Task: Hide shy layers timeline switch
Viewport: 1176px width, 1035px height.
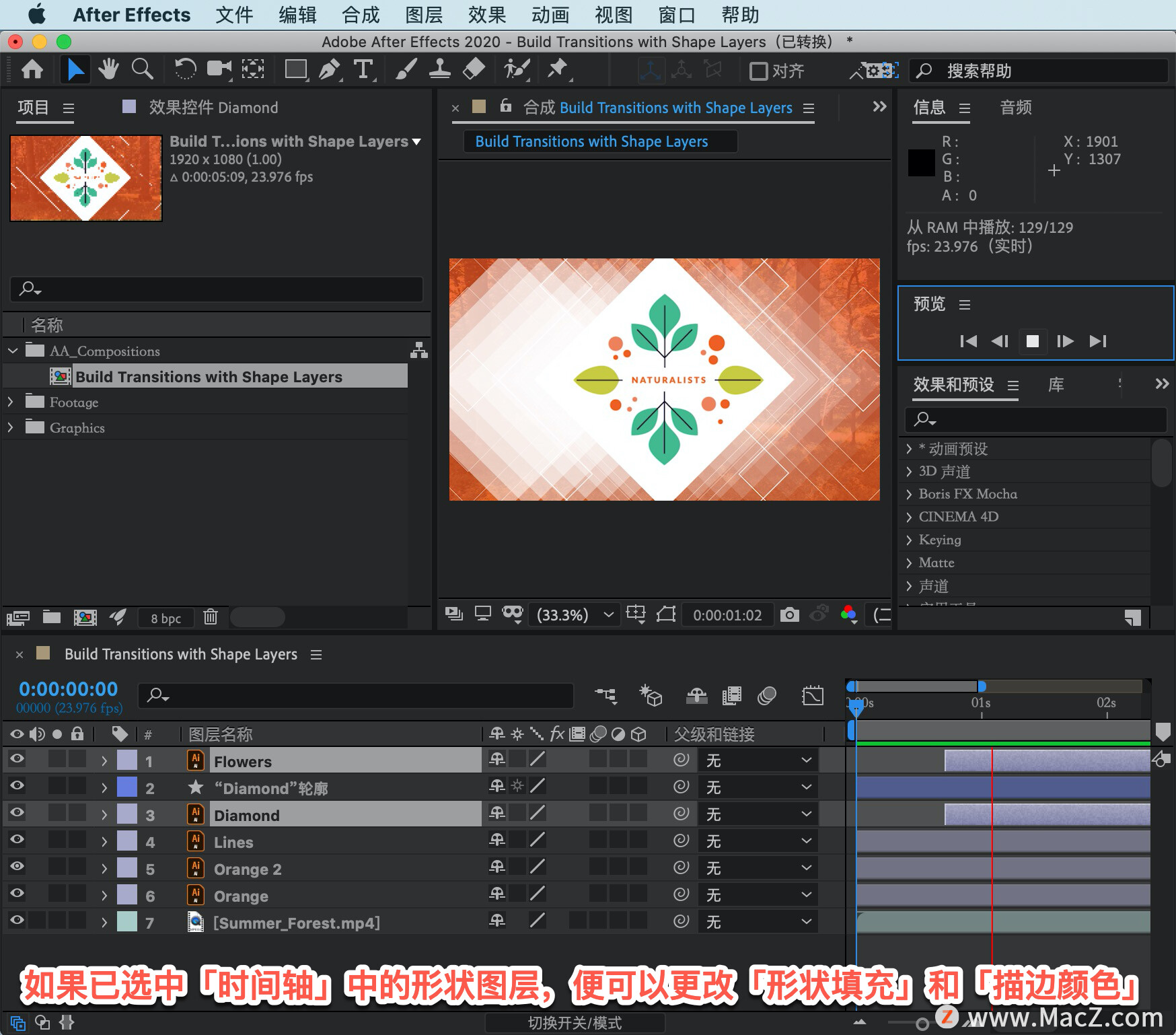Action: pyautogui.click(x=696, y=695)
